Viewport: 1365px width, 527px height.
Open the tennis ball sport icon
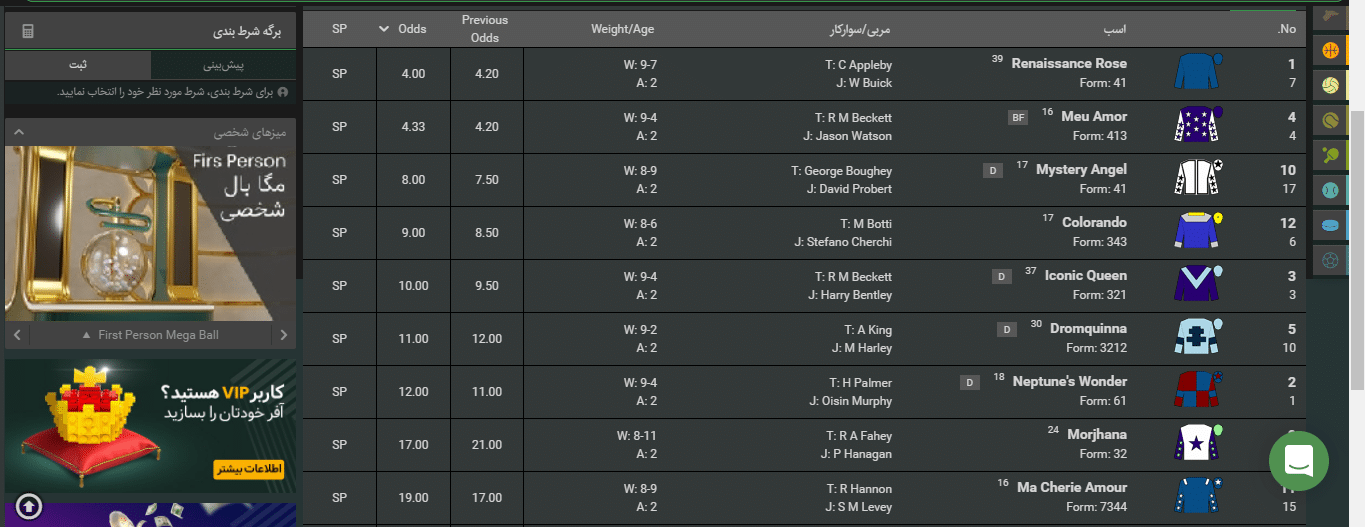point(1331,120)
